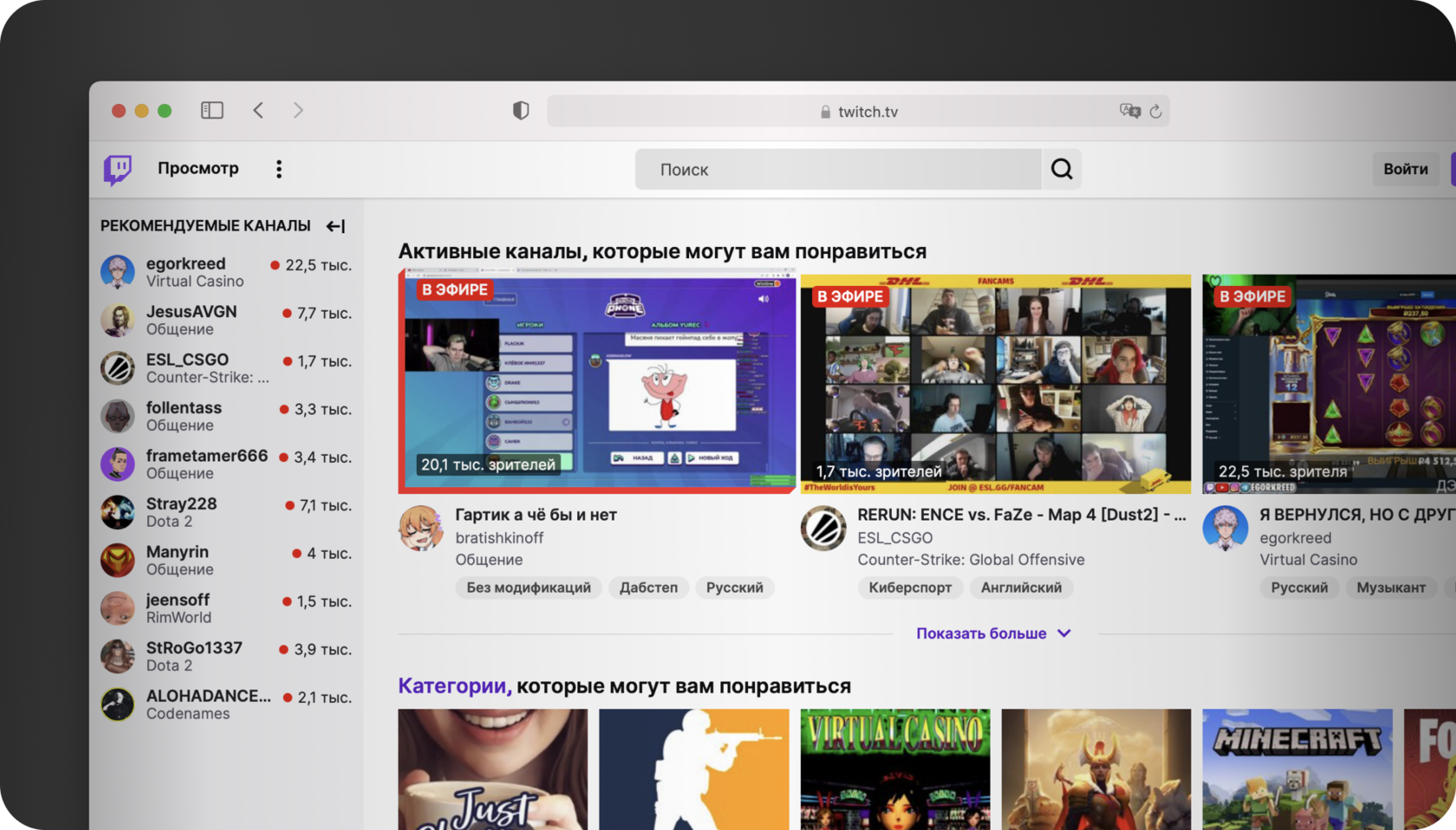Viewport: 1456px width, 830px height.
Task: Open the Minecraft category thumbnail
Action: [x=1297, y=768]
